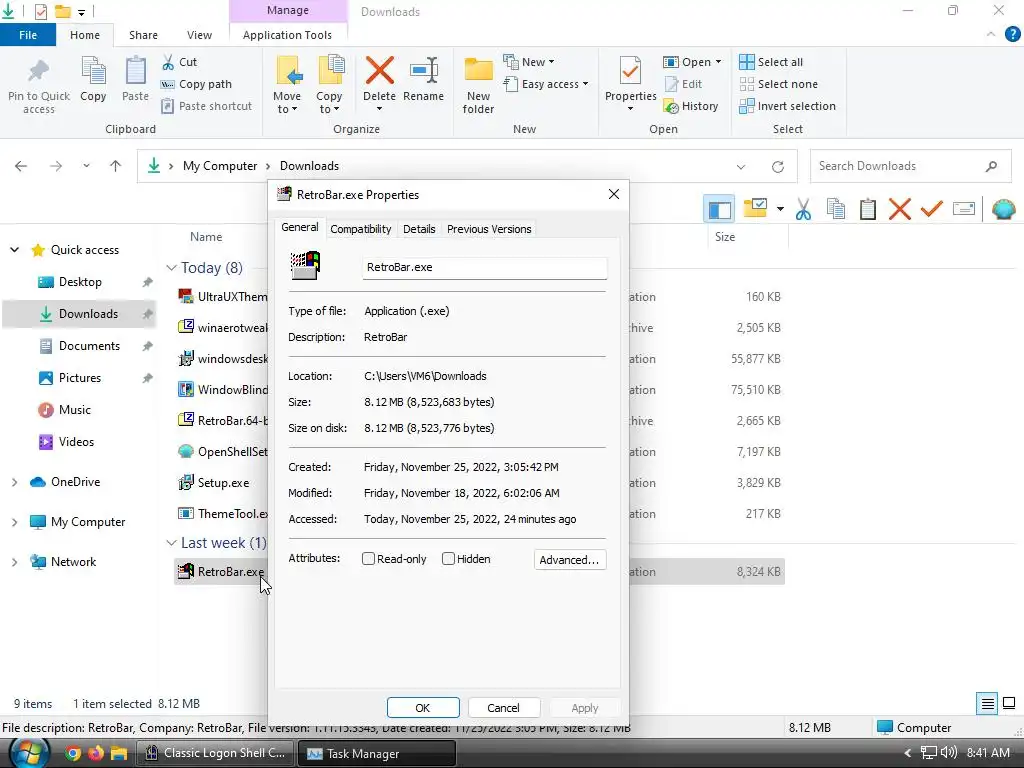Open History in ribbon
The image size is (1024, 768).
(691, 106)
